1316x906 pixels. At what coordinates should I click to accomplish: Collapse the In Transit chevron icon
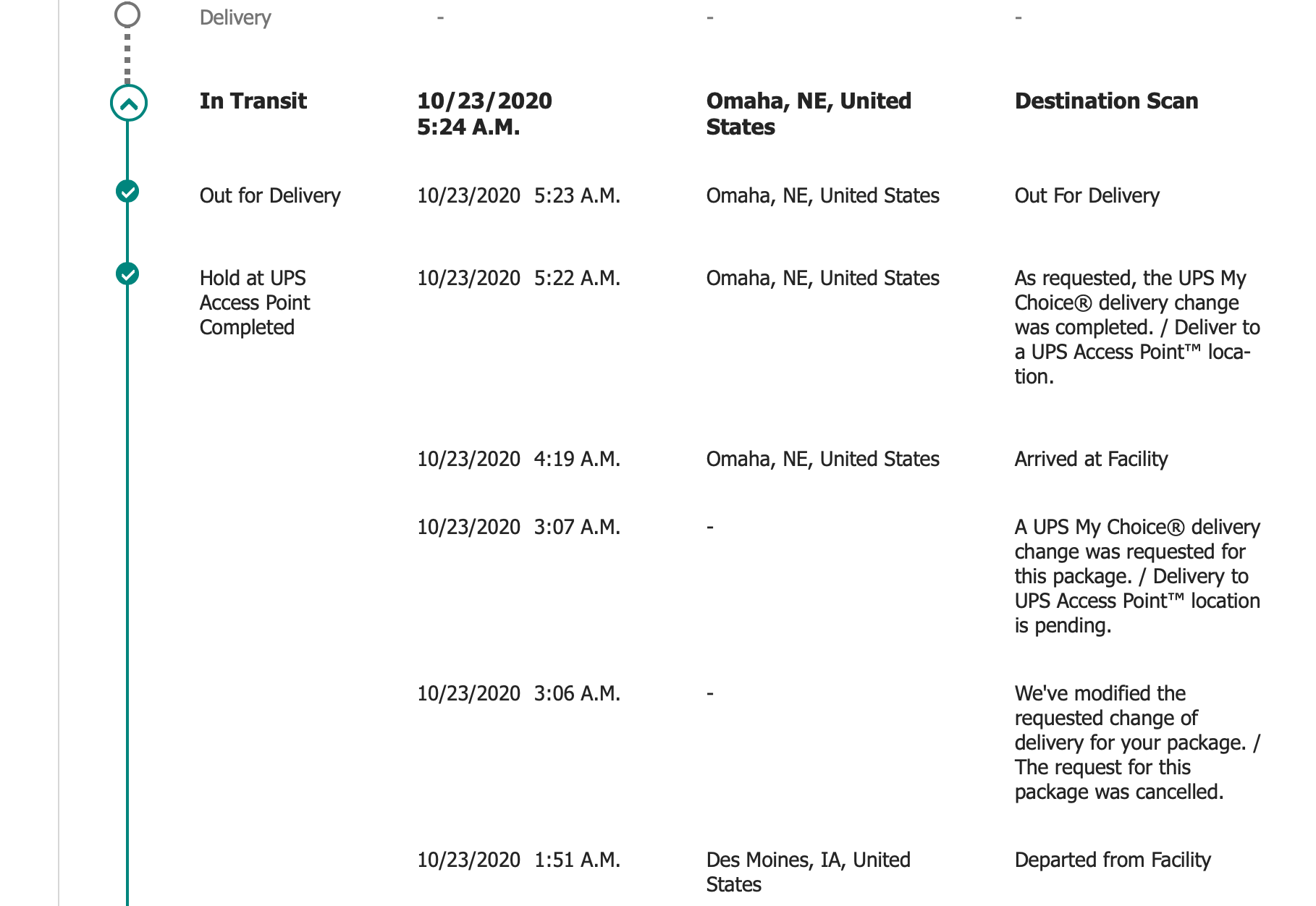click(x=129, y=103)
